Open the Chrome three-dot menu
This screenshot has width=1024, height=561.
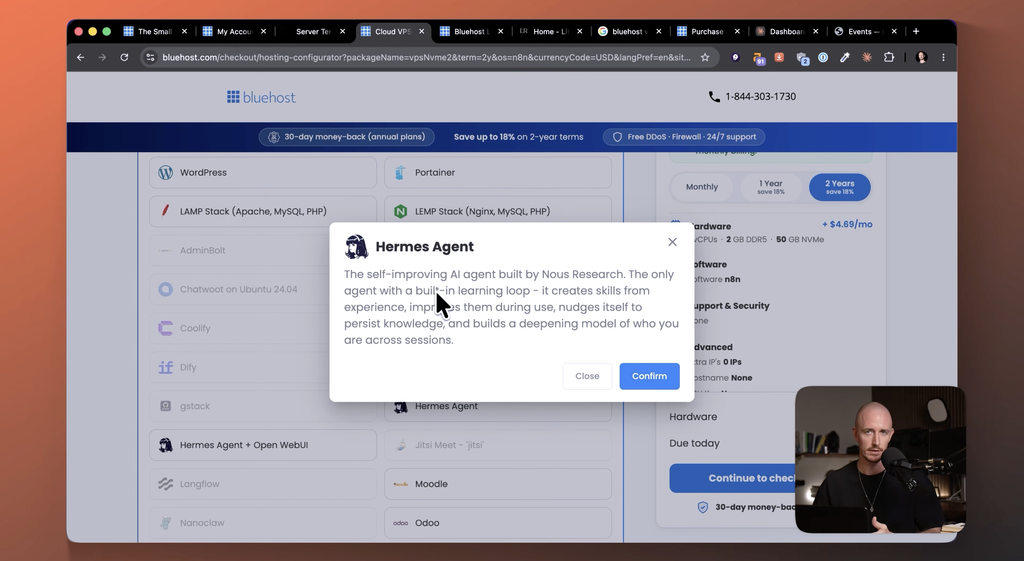point(943,57)
